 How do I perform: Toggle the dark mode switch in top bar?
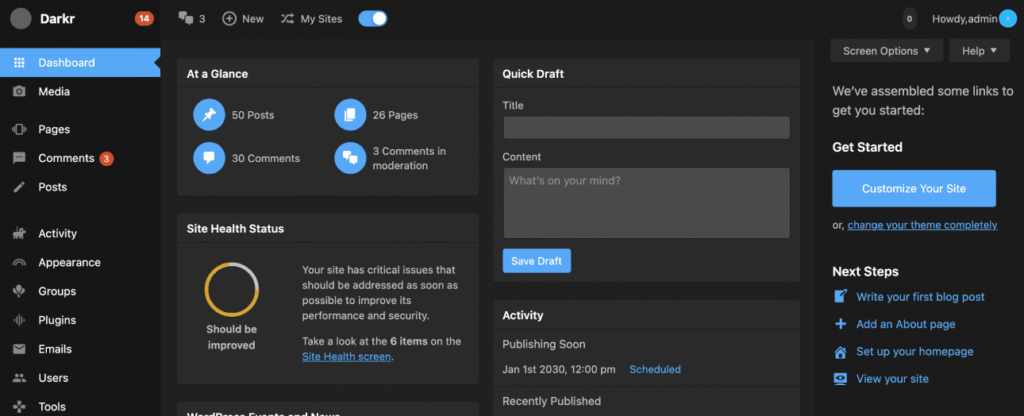[x=373, y=18]
